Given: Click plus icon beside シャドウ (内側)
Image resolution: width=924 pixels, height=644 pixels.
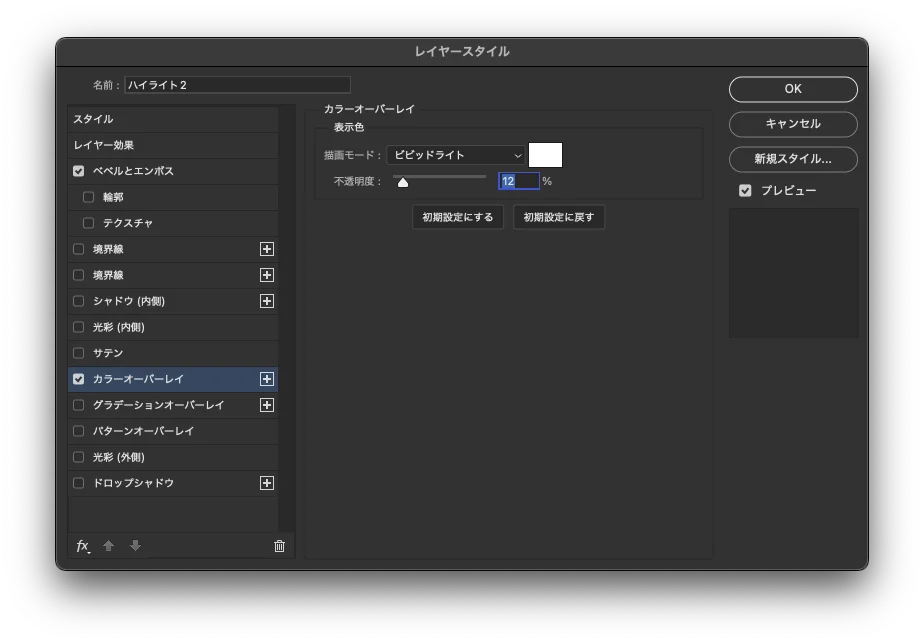Looking at the screenshot, I should click(x=267, y=301).
